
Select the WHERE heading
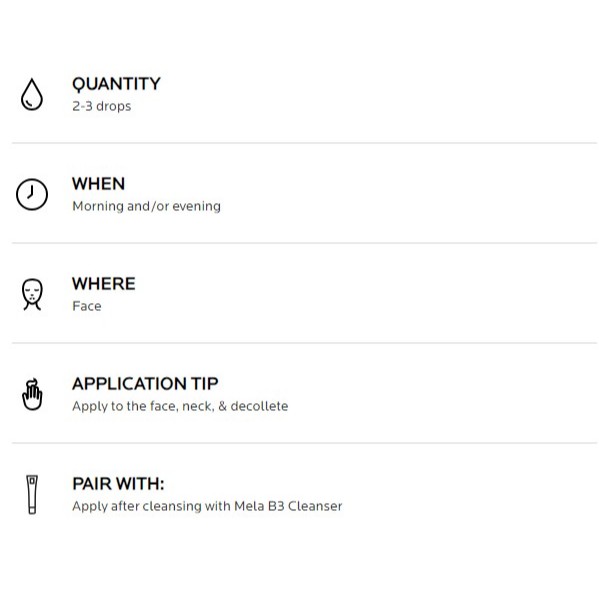(x=104, y=284)
